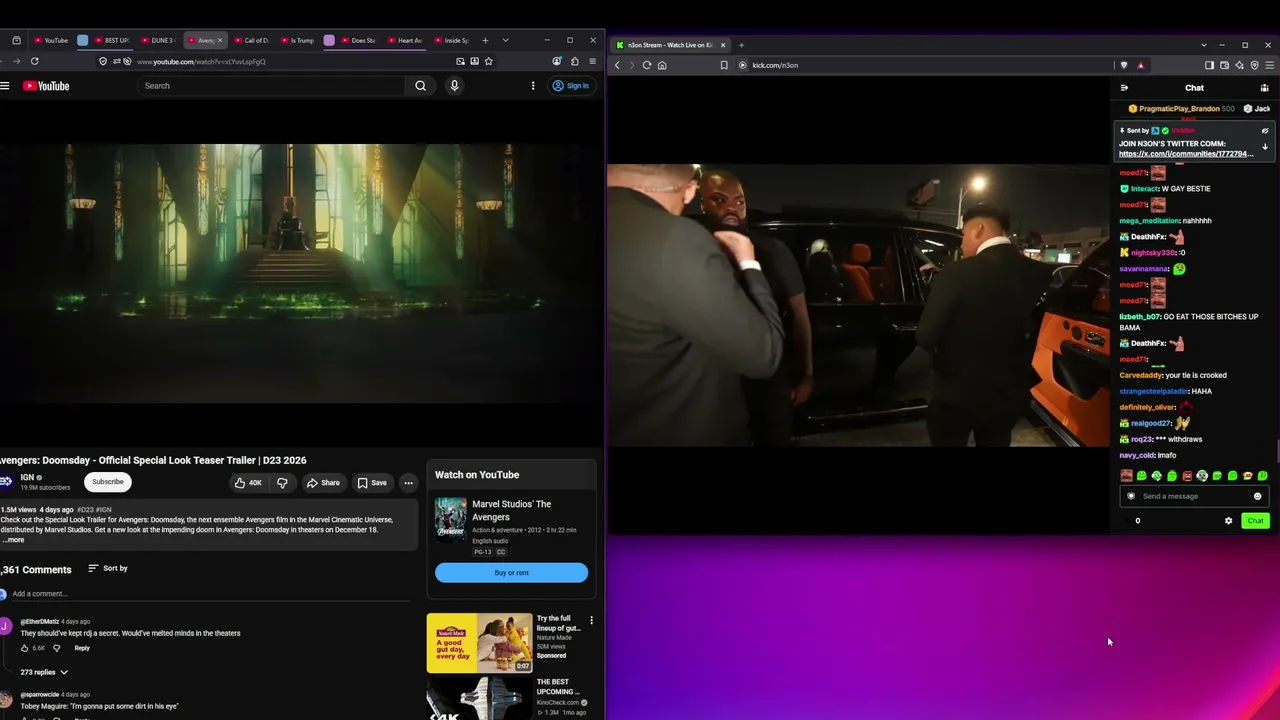Expand the video description with ...more

tap(14, 540)
